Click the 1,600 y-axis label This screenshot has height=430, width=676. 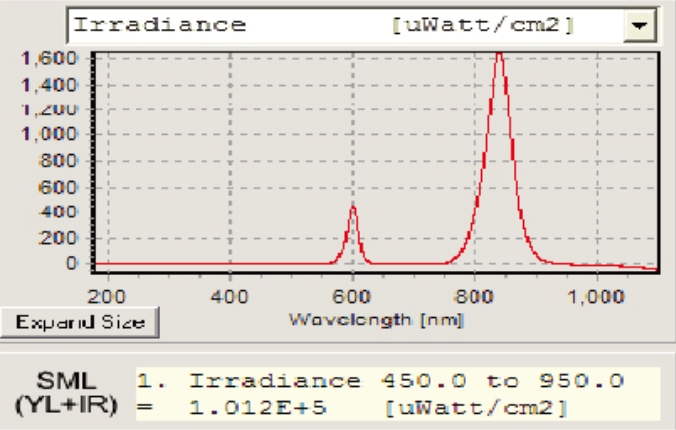click(x=49, y=58)
